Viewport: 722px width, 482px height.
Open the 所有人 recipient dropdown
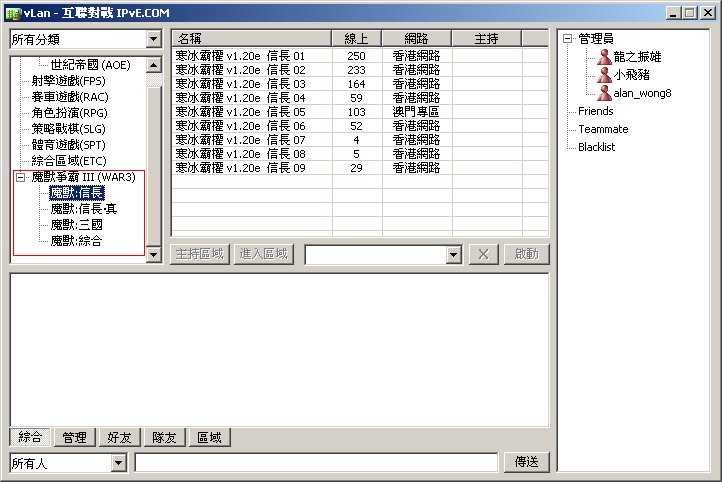(x=119, y=463)
